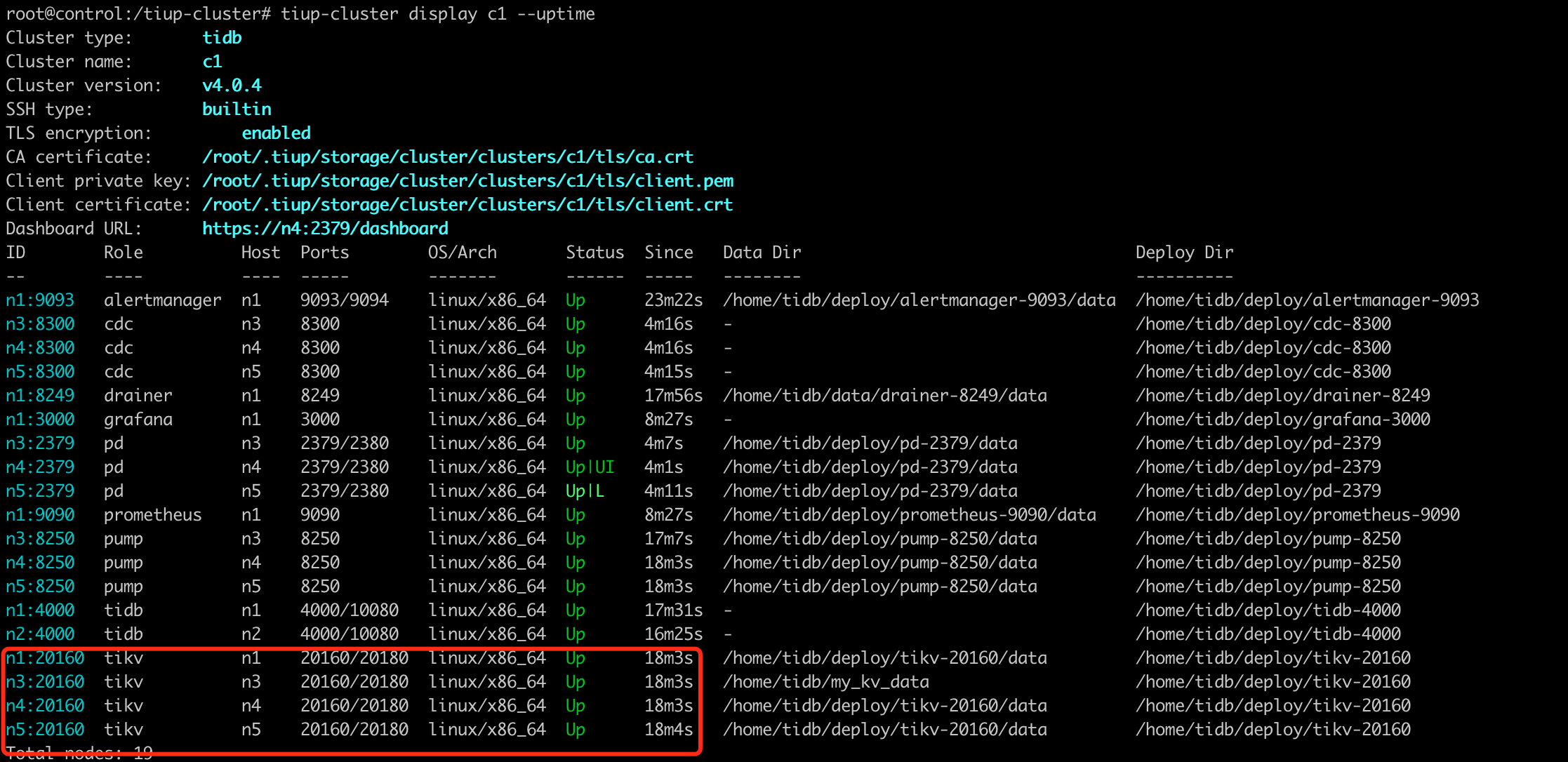
Task: Click the OS/Arch column header
Action: click(463, 253)
